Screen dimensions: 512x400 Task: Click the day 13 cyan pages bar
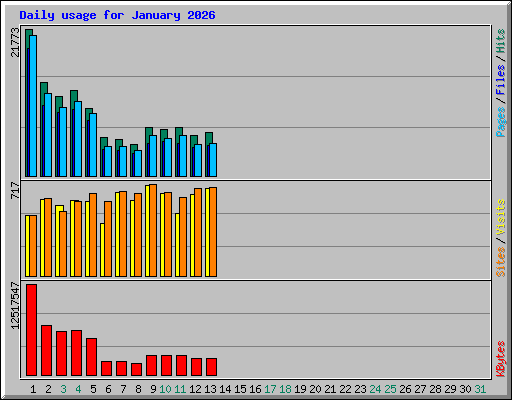point(213,160)
